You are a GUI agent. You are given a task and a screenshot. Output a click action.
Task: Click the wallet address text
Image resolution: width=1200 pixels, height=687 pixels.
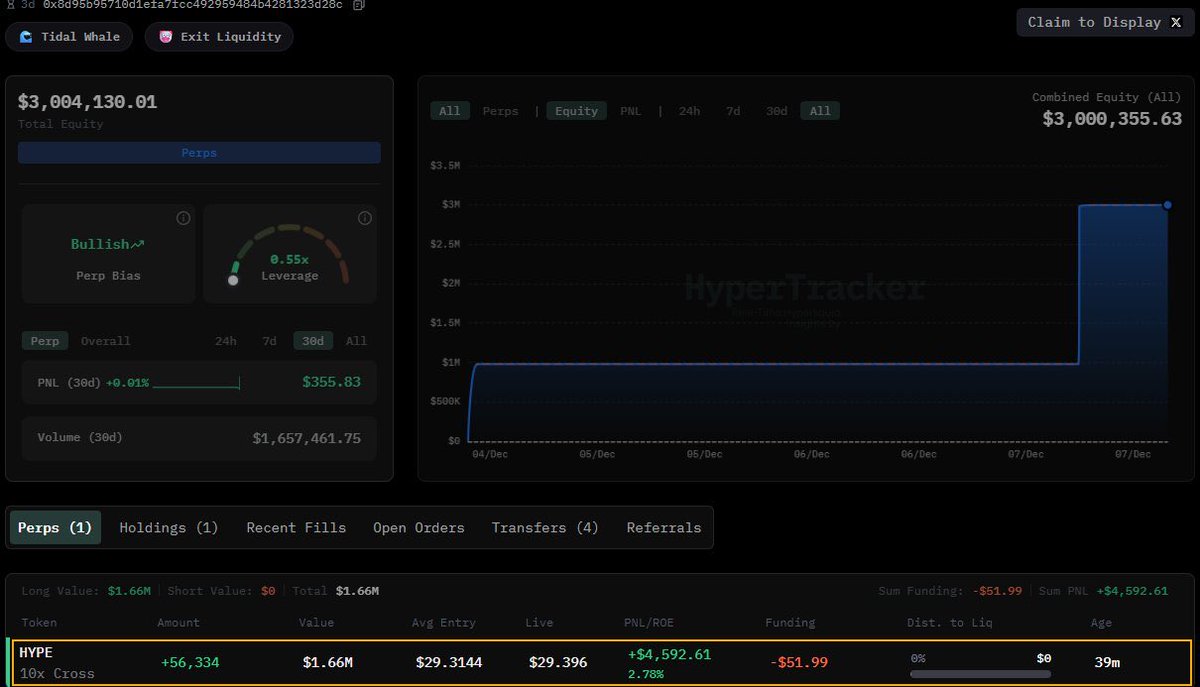point(193,5)
